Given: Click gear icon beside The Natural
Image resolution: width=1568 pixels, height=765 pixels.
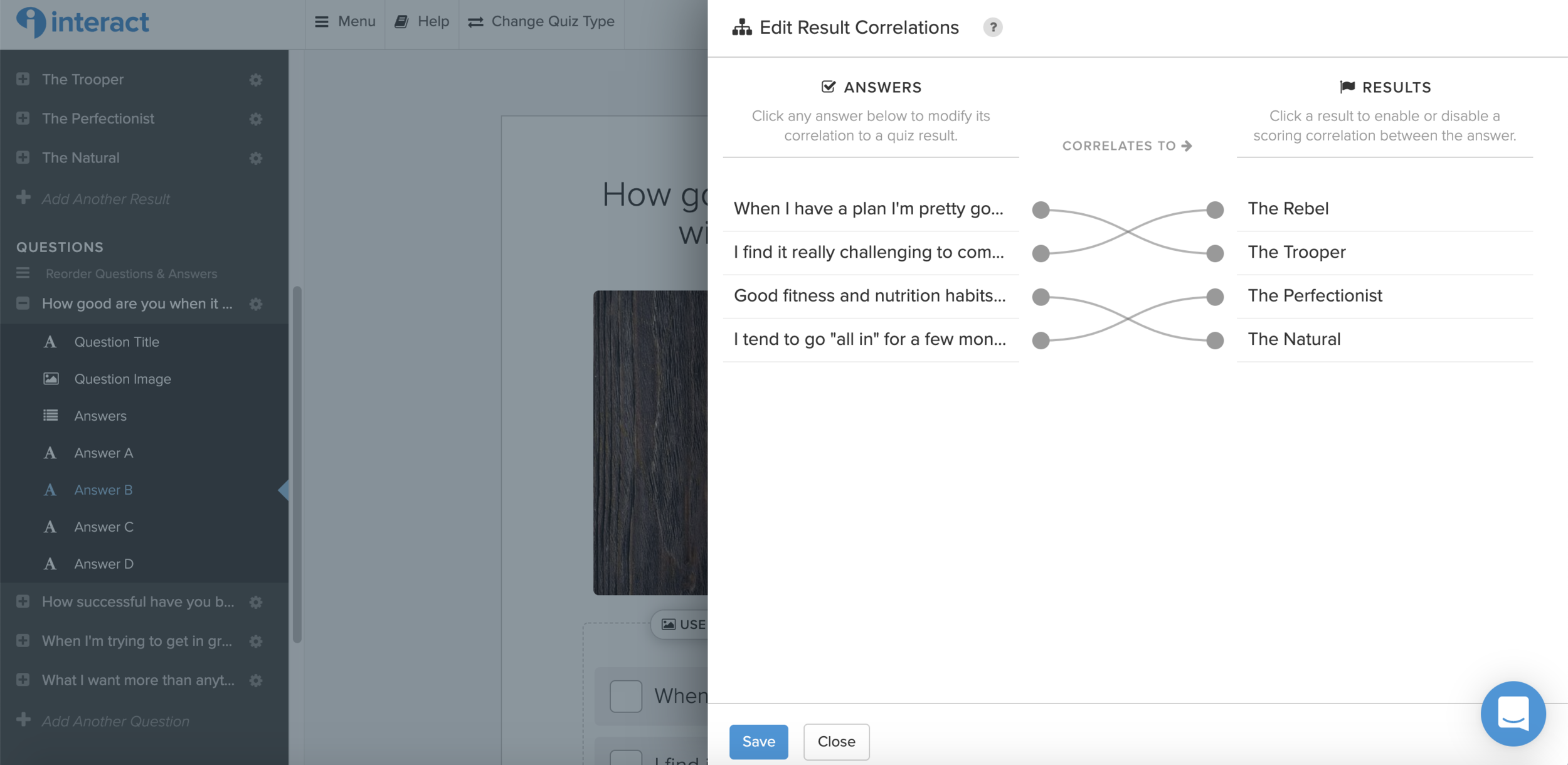Looking at the screenshot, I should click(255, 158).
